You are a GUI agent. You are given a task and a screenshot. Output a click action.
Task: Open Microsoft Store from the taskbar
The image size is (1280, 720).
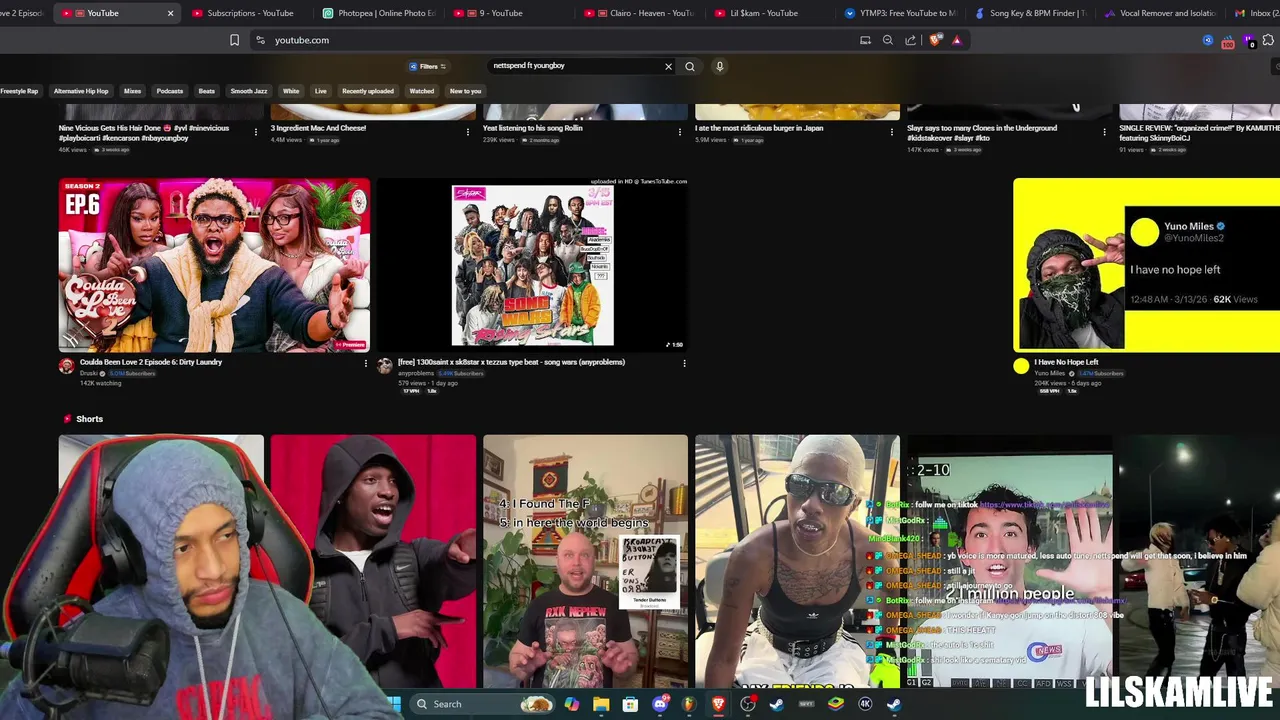(x=630, y=704)
